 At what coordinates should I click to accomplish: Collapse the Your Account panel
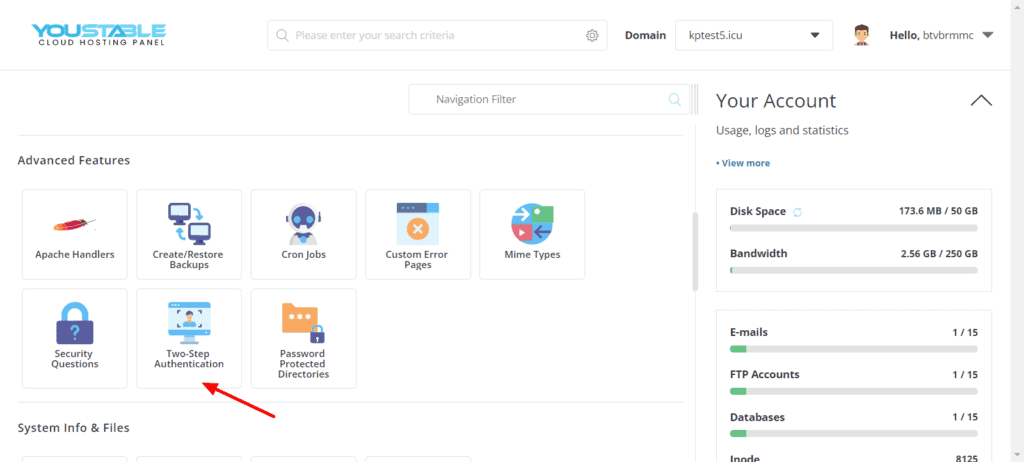coord(981,100)
